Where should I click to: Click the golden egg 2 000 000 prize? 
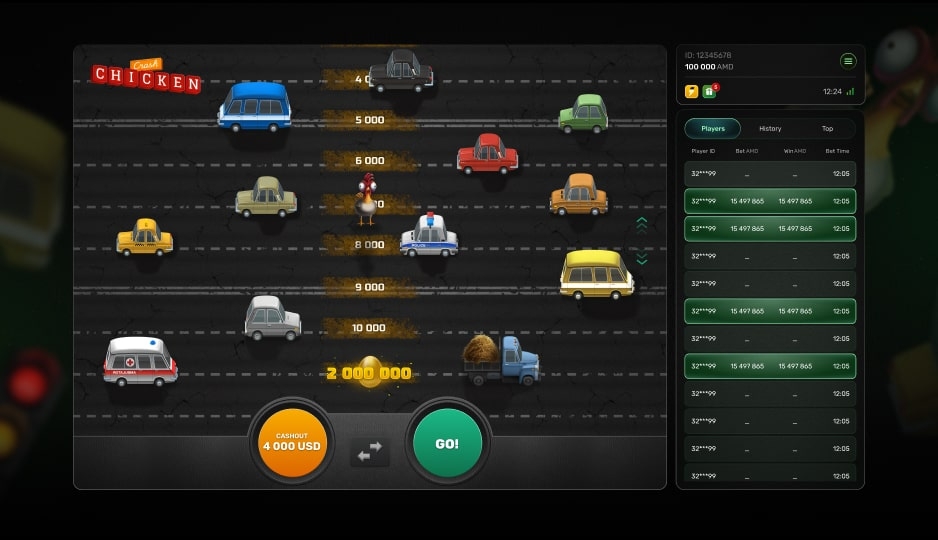pyautogui.click(x=369, y=372)
